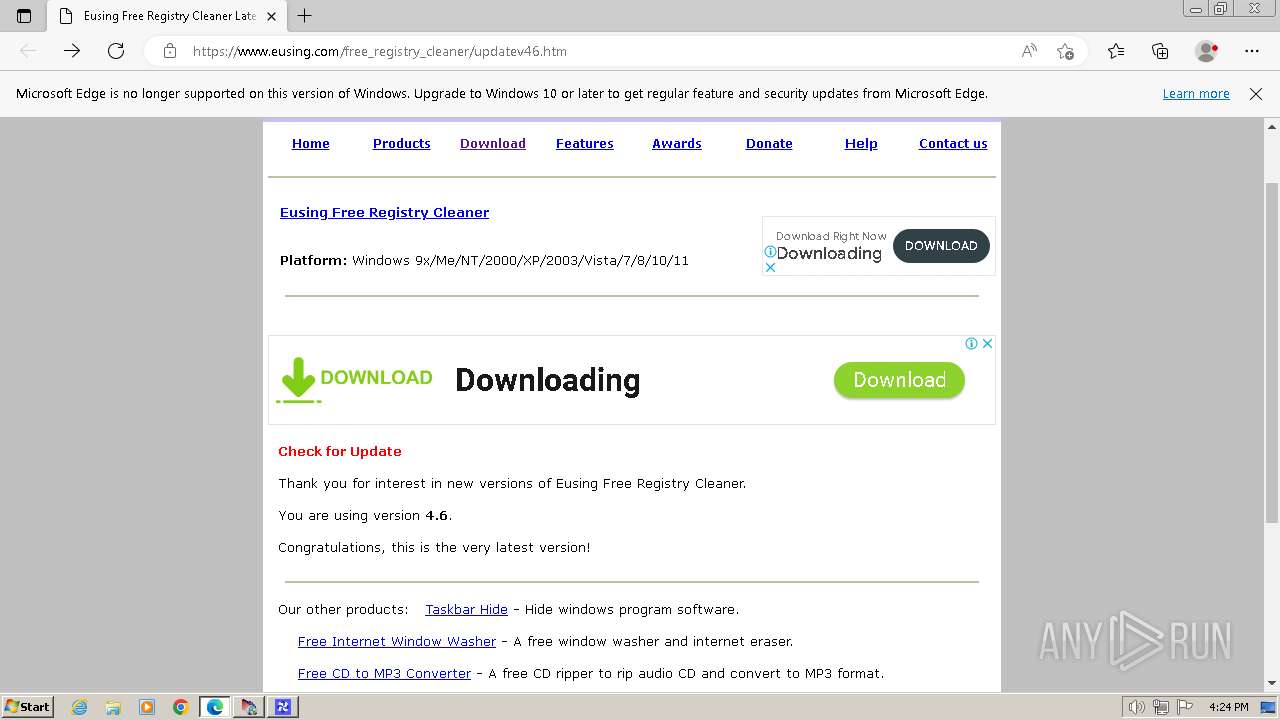Click the address bar URL
The height and width of the screenshot is (720, 1280).
(x=380, y=51)
